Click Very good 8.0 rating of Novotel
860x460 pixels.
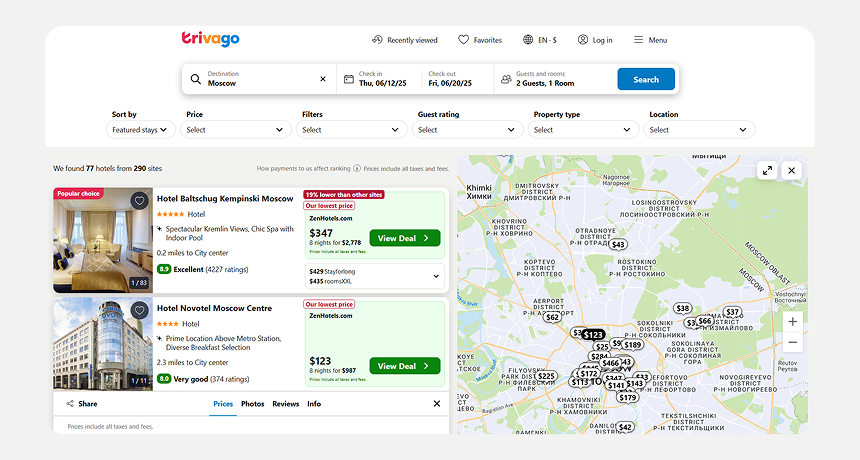[x=203, y=379]
